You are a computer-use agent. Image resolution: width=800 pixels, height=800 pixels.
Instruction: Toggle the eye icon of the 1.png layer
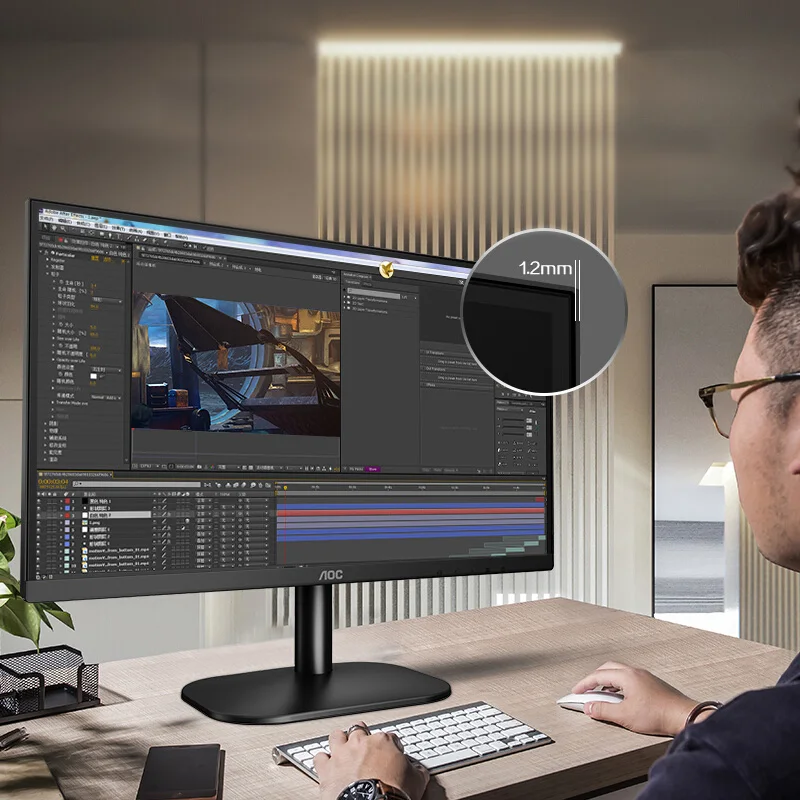tap(38, 522)
